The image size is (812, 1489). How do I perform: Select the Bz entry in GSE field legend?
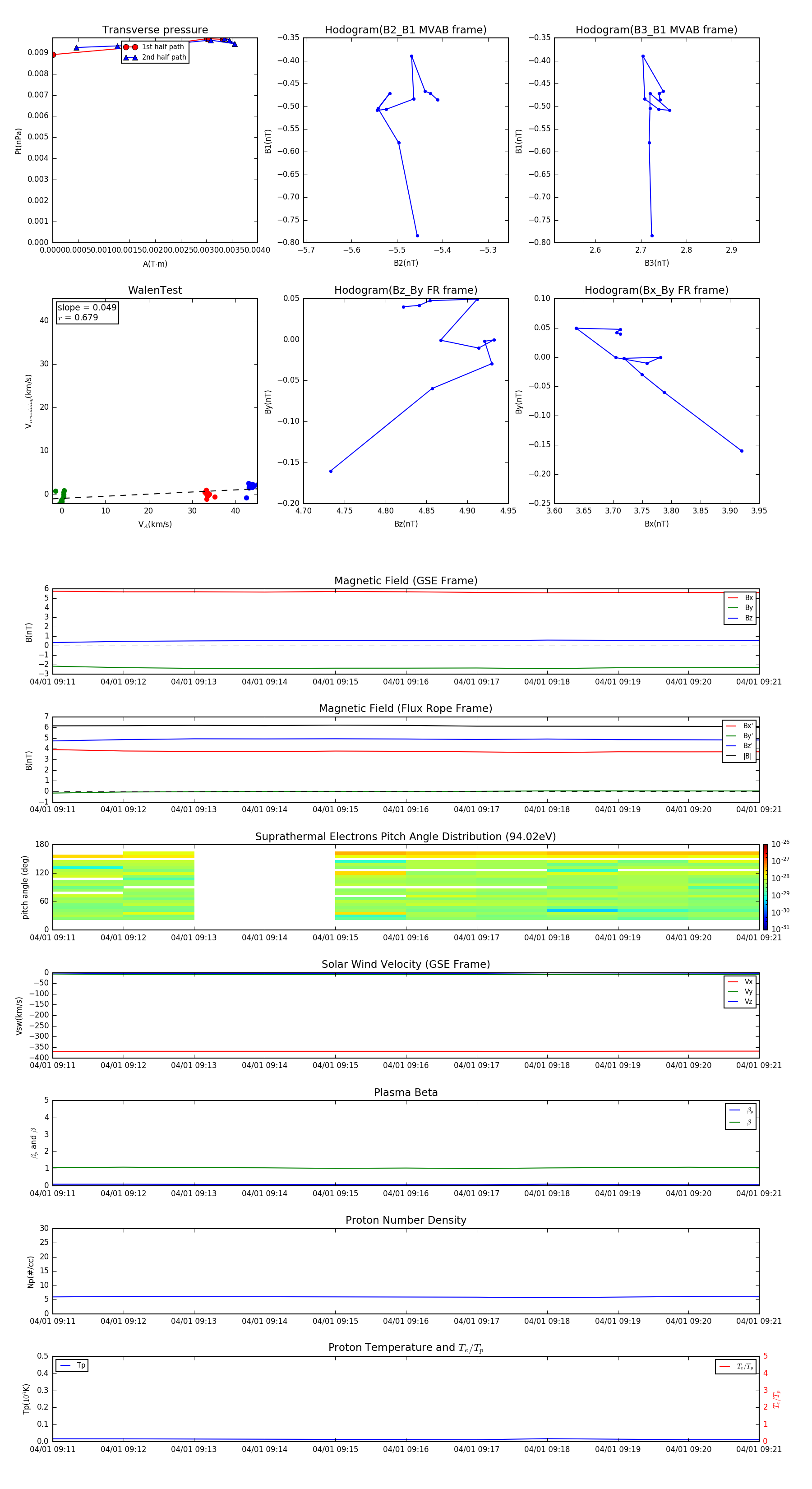tap(741, 618)
